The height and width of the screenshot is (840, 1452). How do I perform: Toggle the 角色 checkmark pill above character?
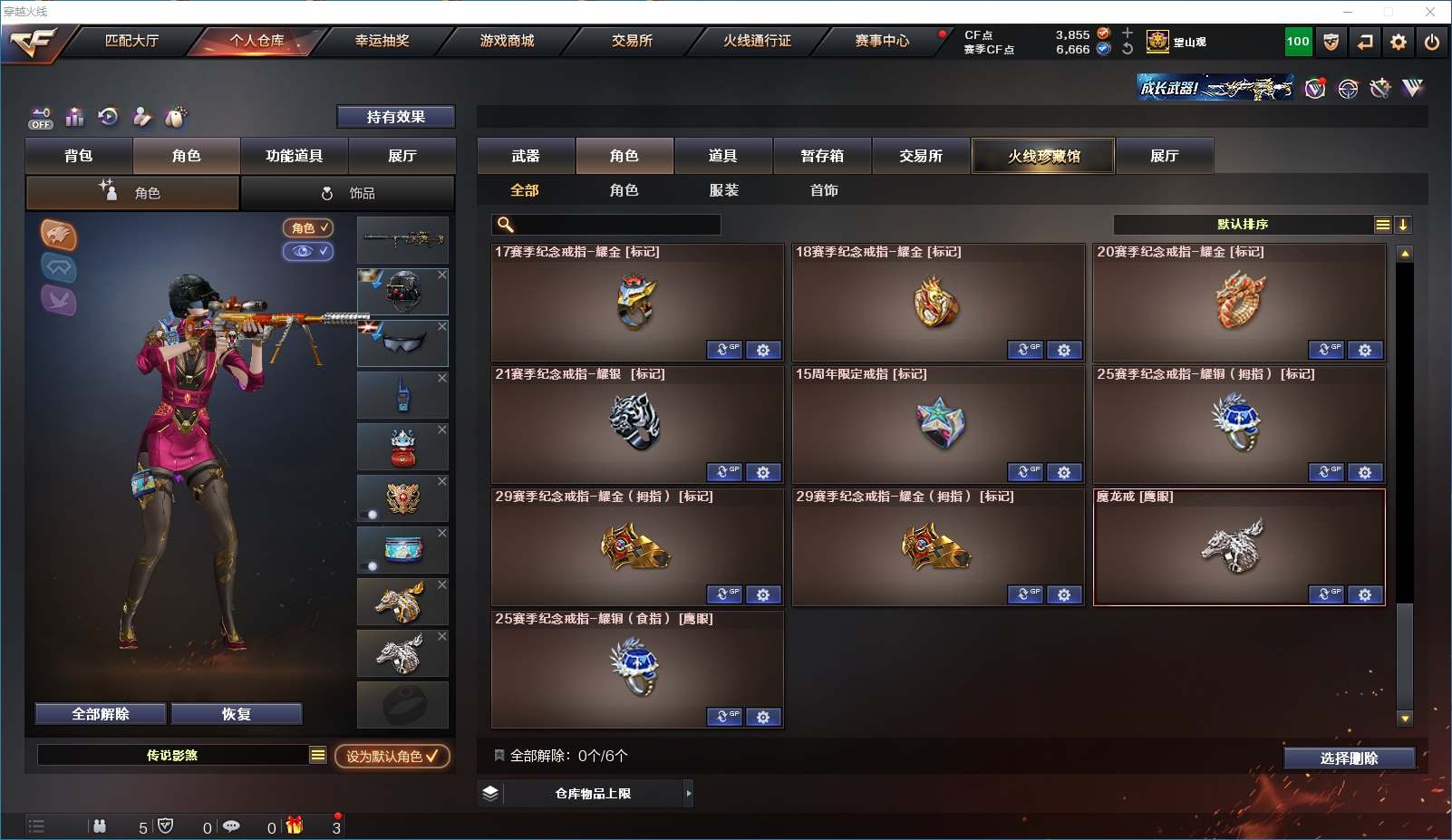(x=308, y=228)
